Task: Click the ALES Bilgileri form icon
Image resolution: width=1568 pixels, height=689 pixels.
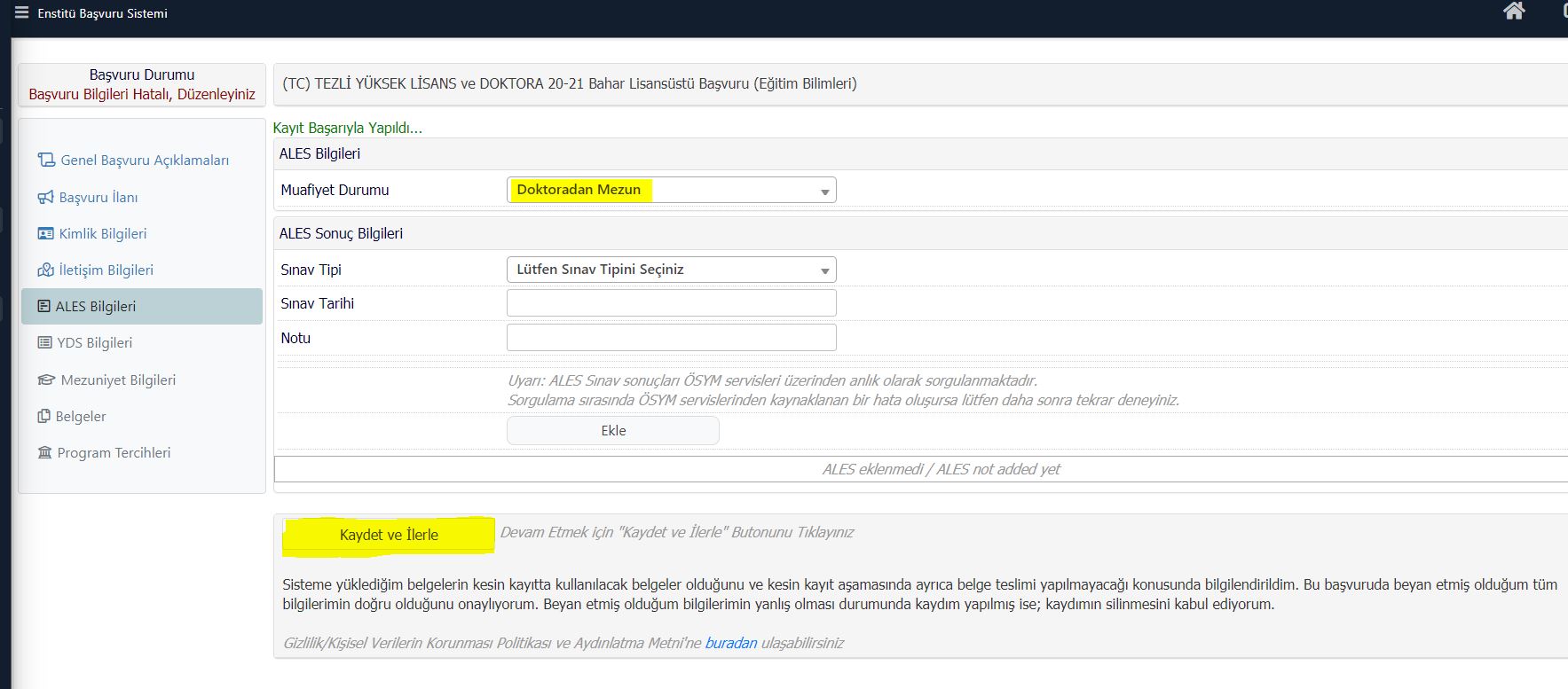Action: click(x=43, y=306)
